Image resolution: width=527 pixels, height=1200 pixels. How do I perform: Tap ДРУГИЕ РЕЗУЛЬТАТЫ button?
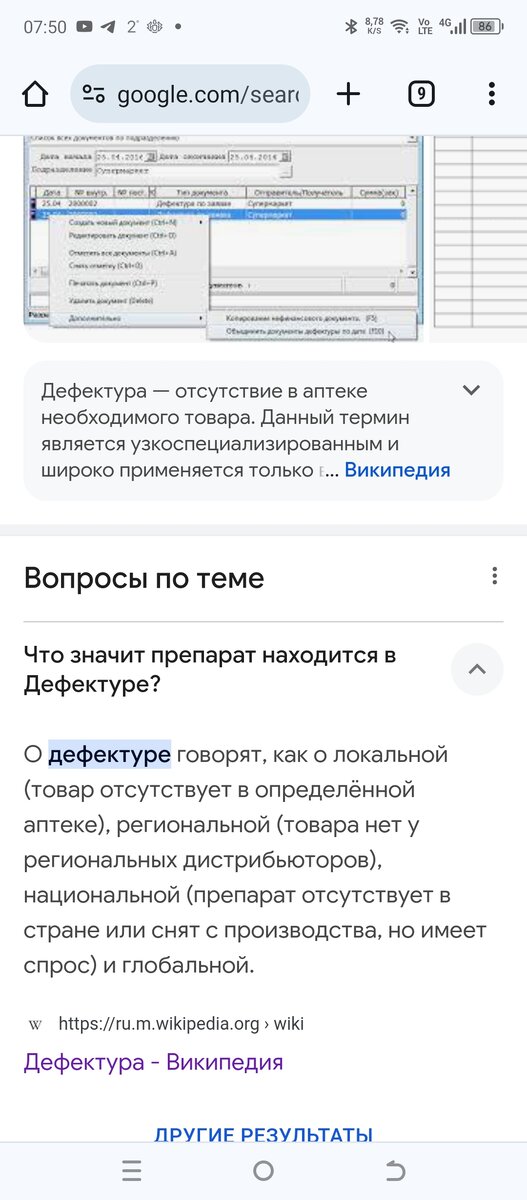click(263, 1135)
